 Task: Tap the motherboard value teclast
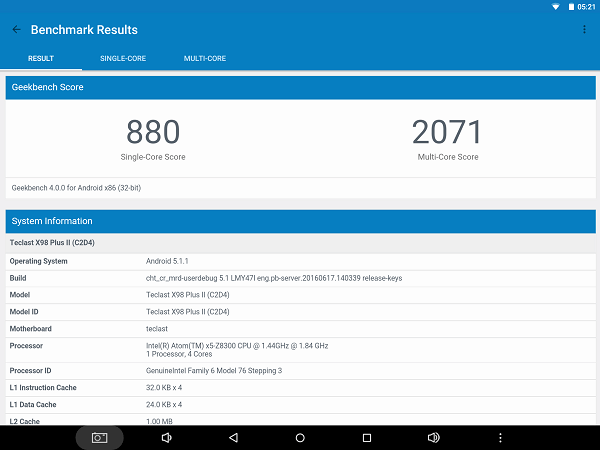click(x=157, y=329)
